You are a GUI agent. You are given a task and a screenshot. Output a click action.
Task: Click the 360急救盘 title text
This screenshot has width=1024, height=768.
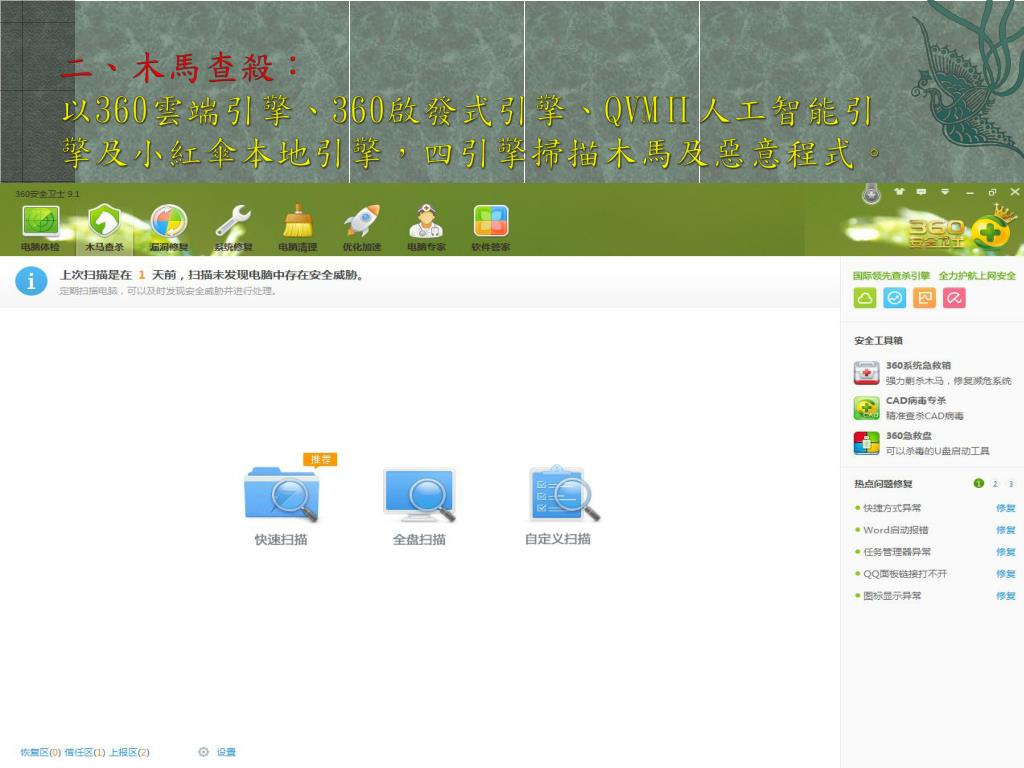pos(909,436)
